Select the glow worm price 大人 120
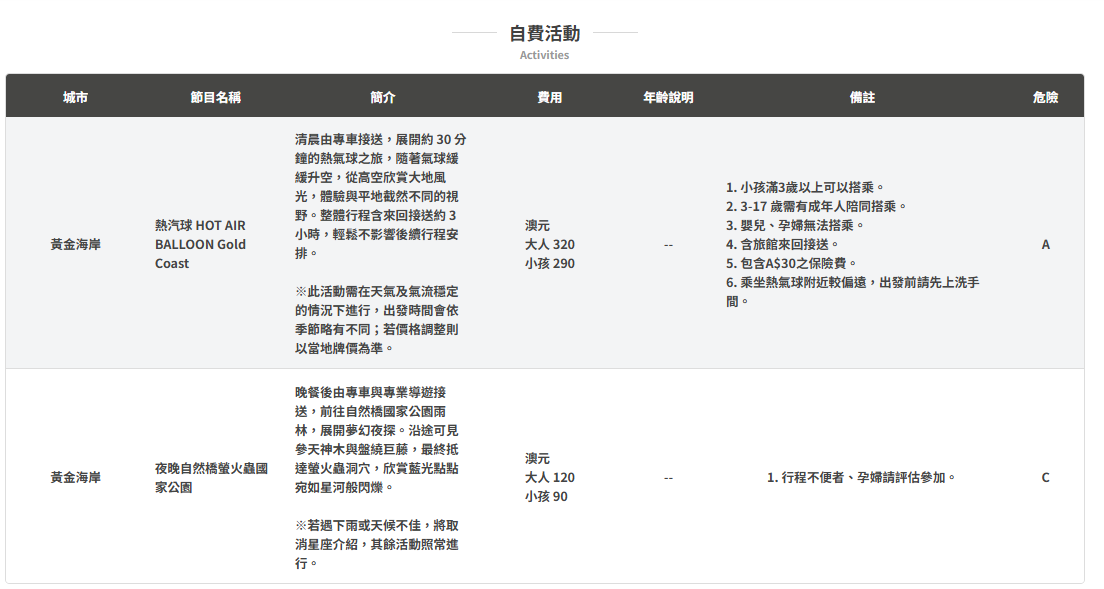The width and height of the screenshot is (1104, 589). click(x=550, y=477)
